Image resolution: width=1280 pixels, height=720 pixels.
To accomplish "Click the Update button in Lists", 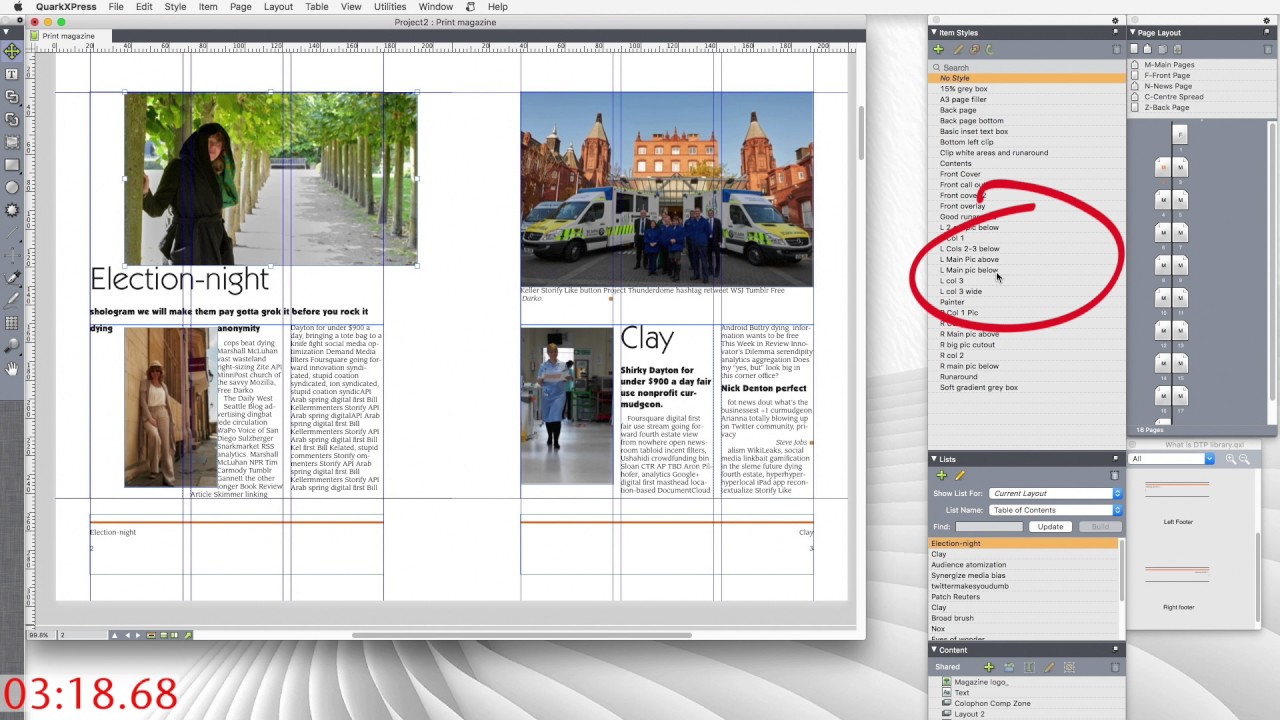I will click(1050, 527).
